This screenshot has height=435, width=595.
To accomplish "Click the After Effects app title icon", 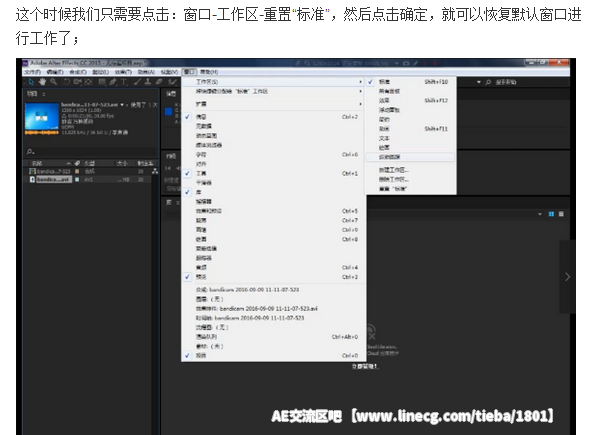I will point(26,63).
